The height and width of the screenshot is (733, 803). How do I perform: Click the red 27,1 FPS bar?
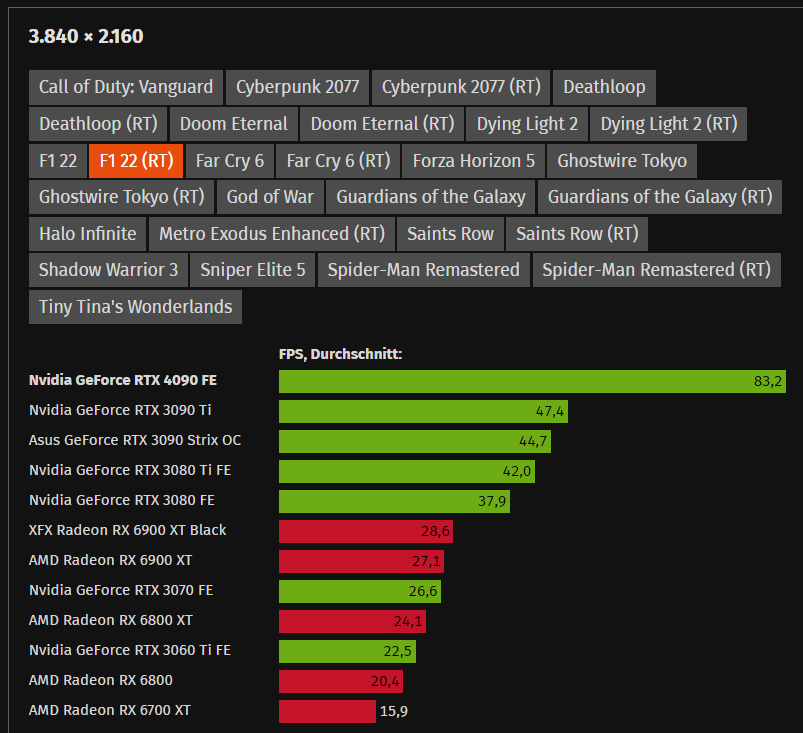[361, 561]
